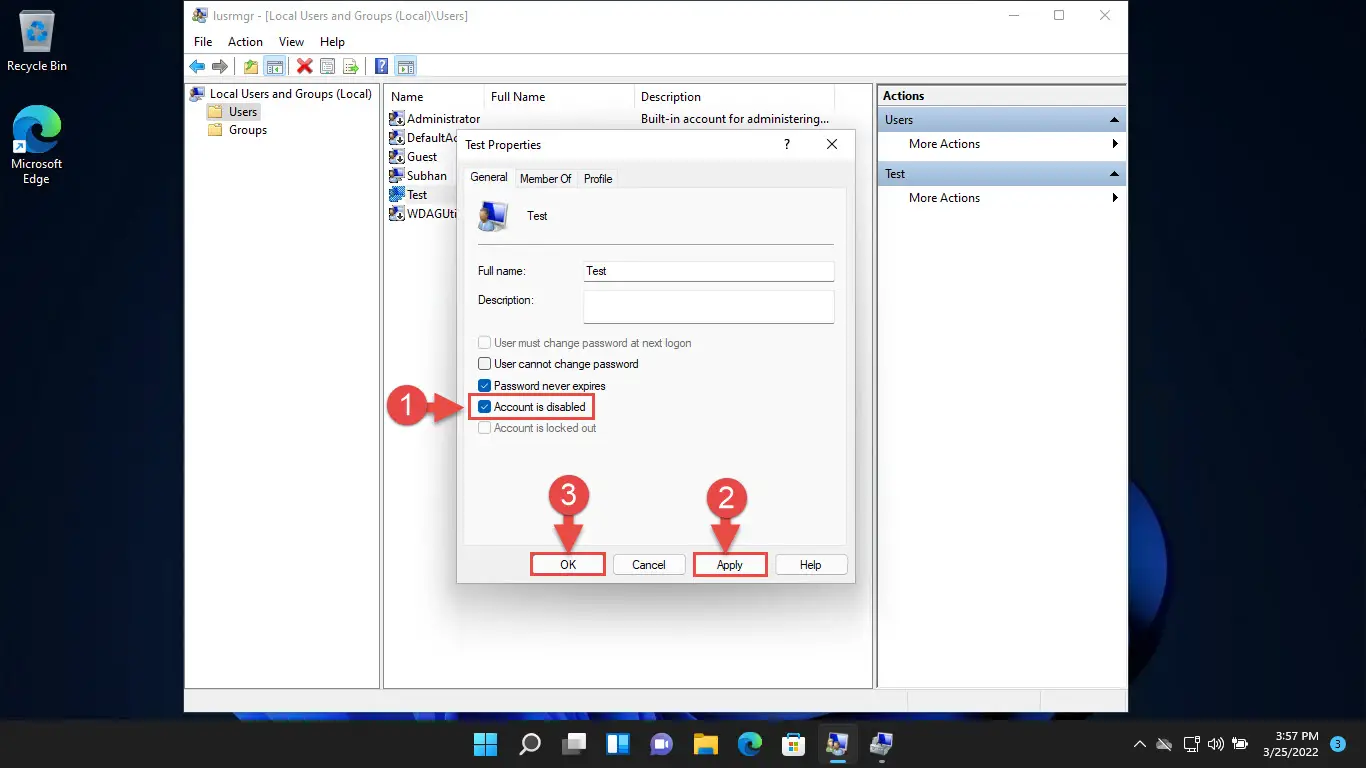Click the blue Help question mark icon
The image size is (1366, 768).
(382, 67)
